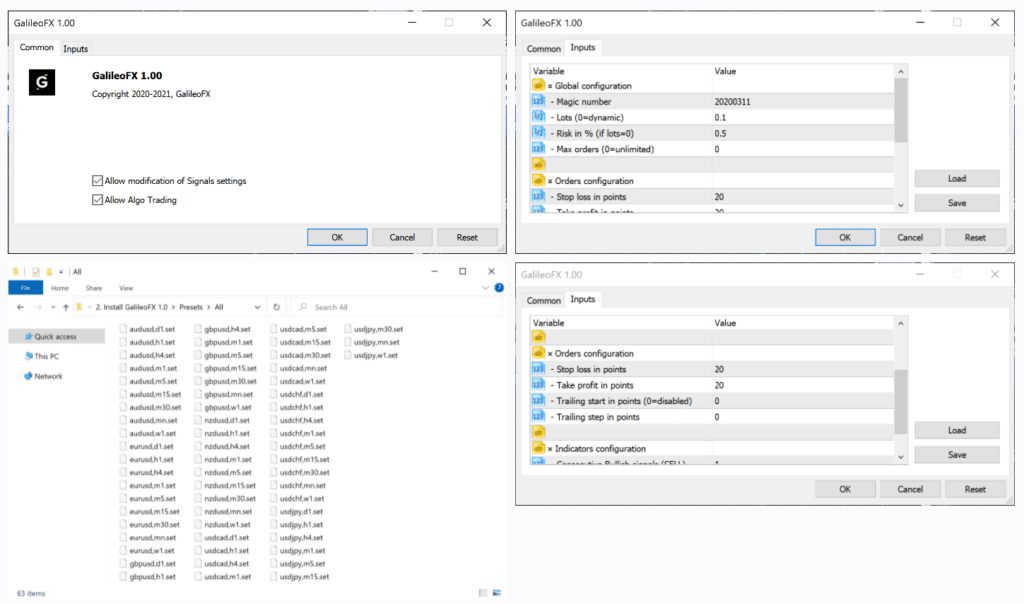Click Load in the Magic number dialog

(957, 178)
